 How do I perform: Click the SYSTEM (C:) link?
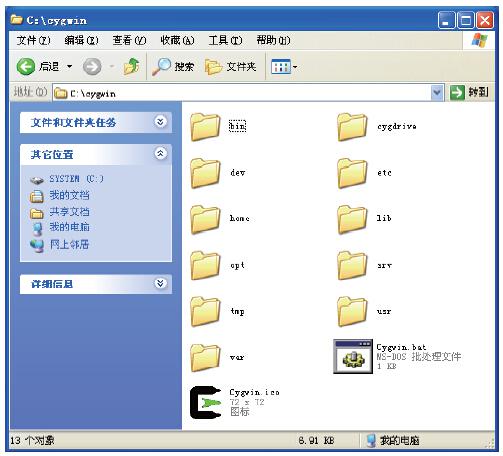point(76,179)
